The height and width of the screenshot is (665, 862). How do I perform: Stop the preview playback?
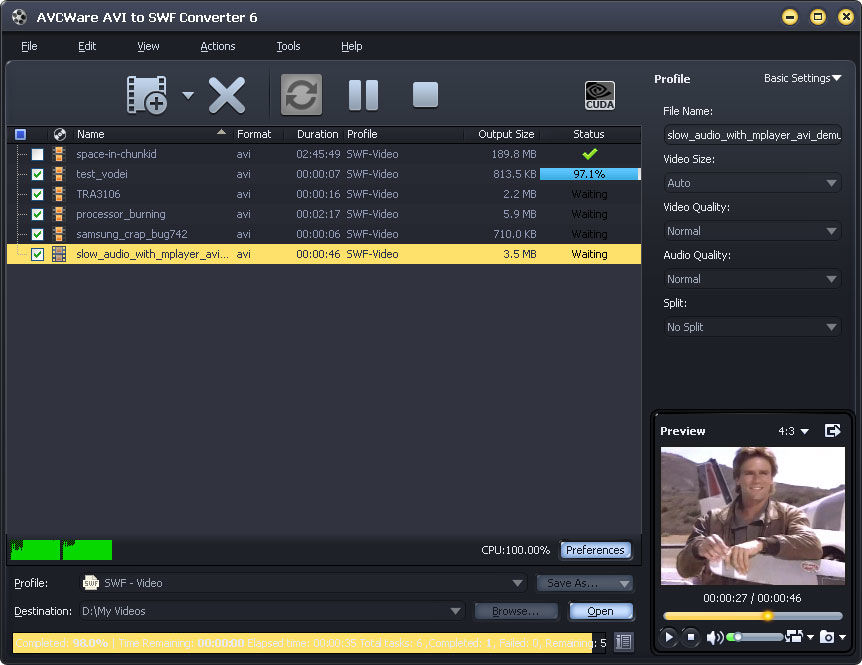click(x=691, y=637)
